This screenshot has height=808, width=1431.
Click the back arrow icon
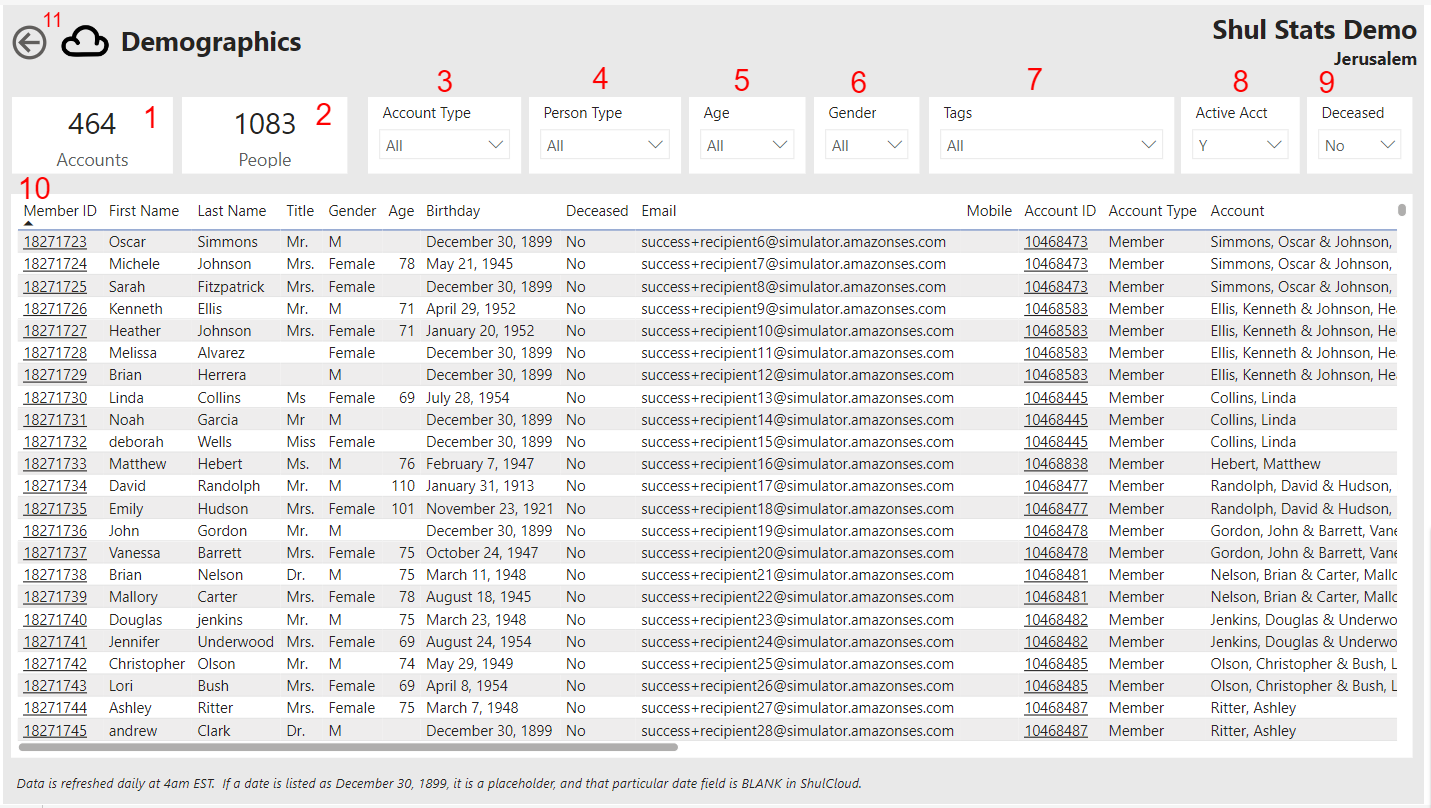pyautogui.click(x=30, y=42)
